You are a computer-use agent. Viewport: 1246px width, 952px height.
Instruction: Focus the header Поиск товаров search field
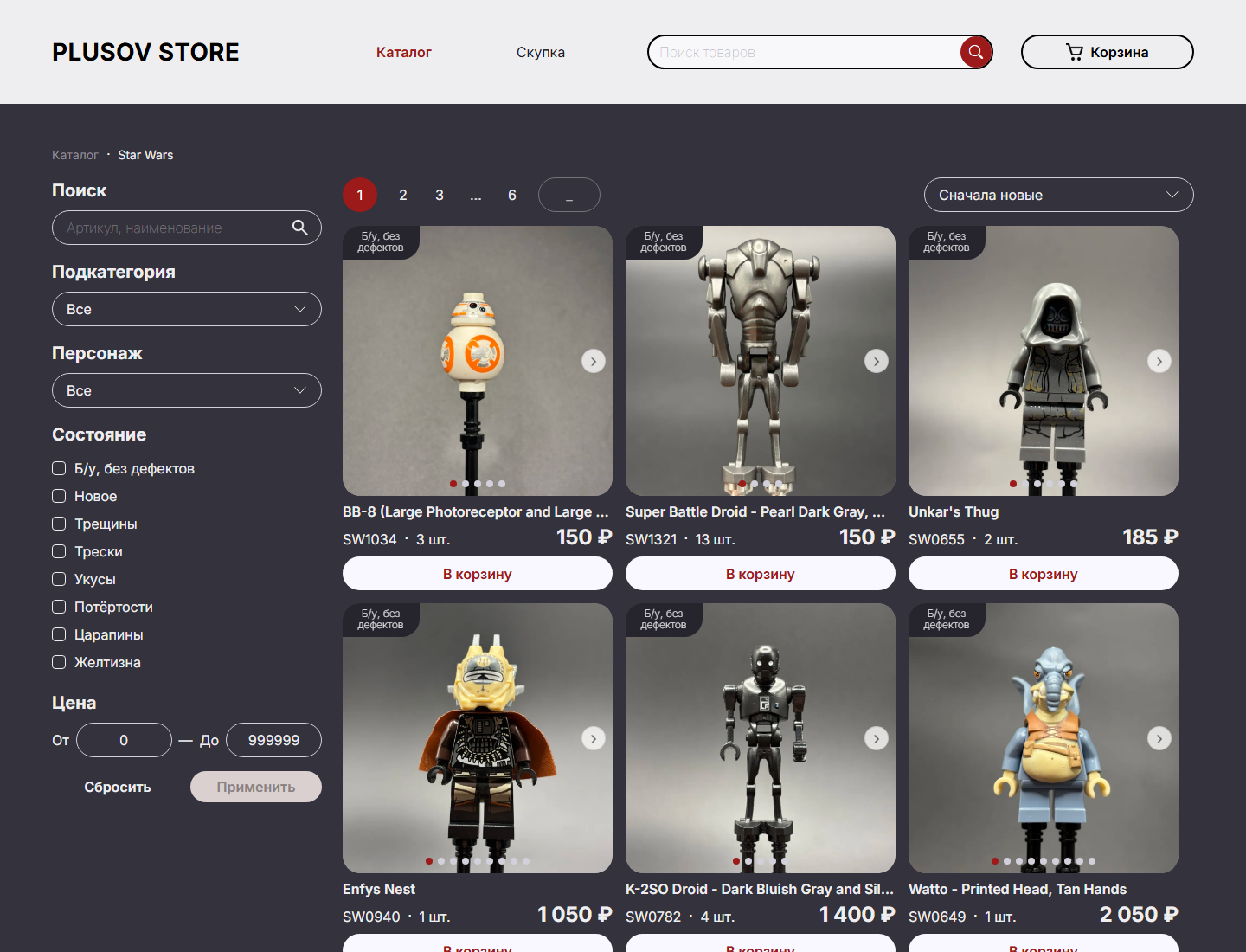click(x=805, y=52)
